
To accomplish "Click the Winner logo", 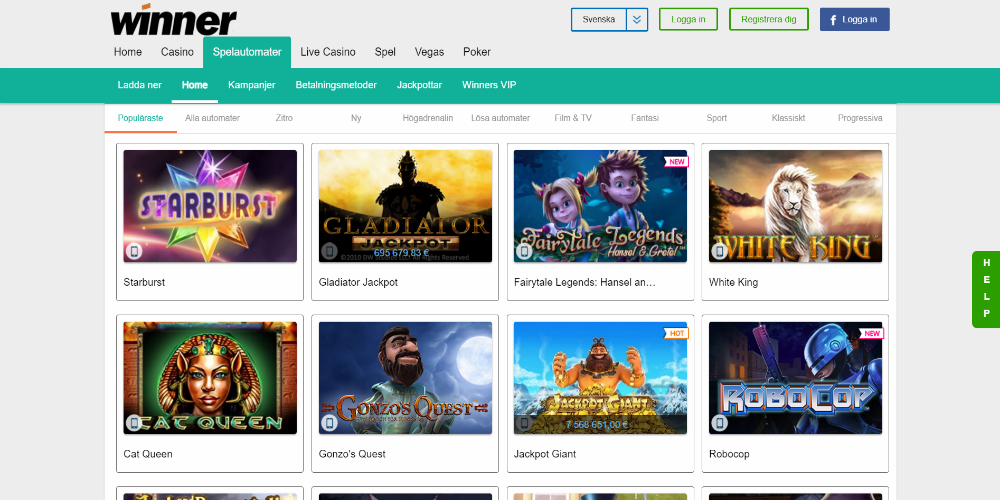I will [173, 19].
